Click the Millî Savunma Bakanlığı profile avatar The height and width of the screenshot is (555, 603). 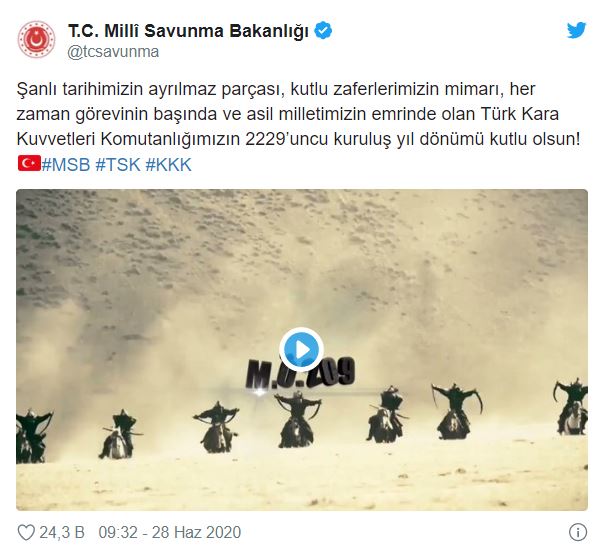pyautogui.click(x=36, y=40)
